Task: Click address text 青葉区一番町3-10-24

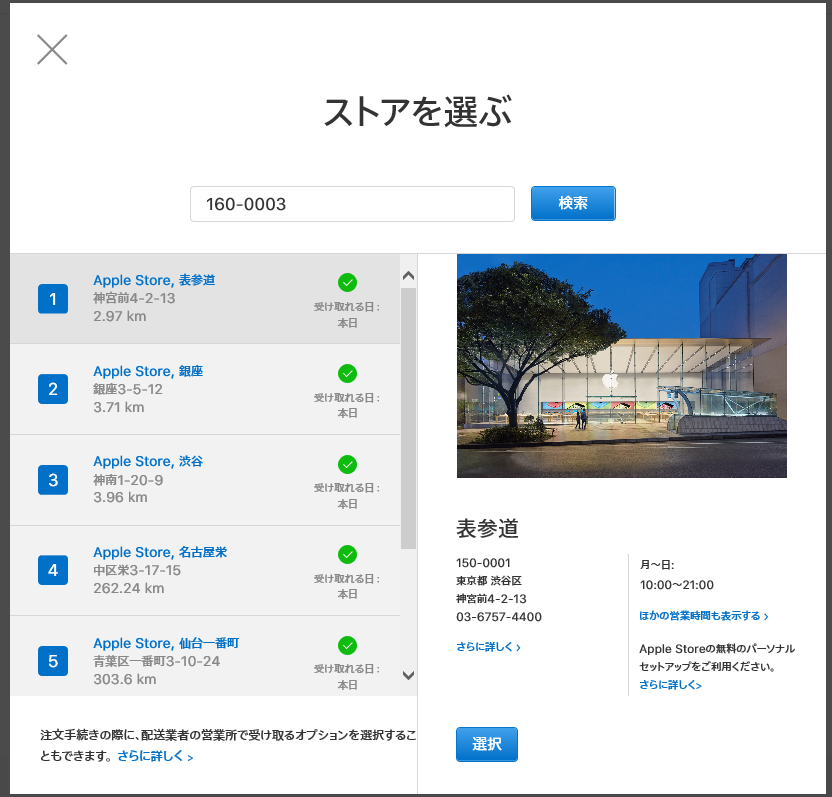Action: tap(157, 661)
